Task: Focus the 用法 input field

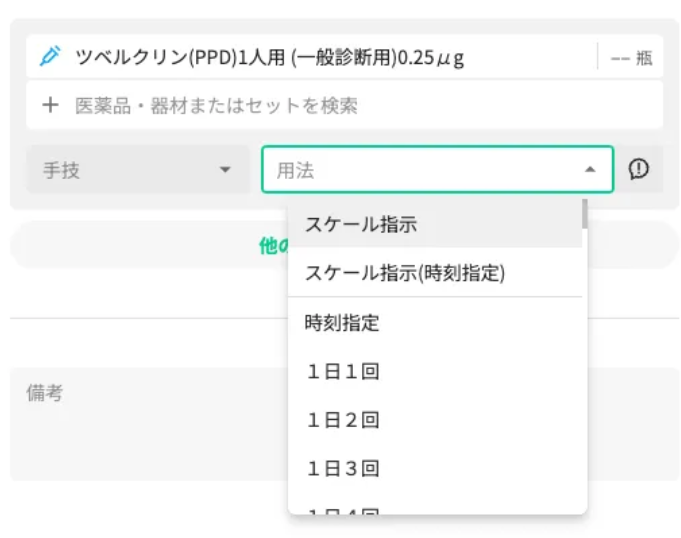Action: point(420,170)
